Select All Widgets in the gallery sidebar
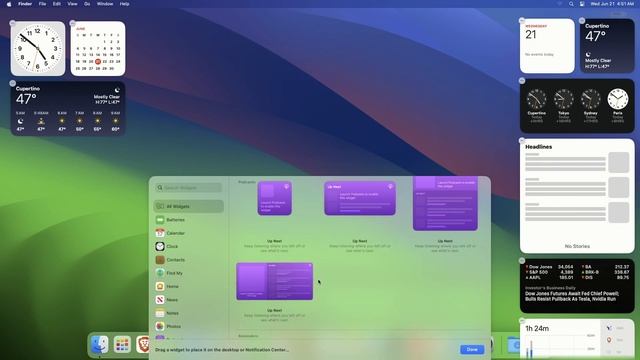 coord(189,206)
